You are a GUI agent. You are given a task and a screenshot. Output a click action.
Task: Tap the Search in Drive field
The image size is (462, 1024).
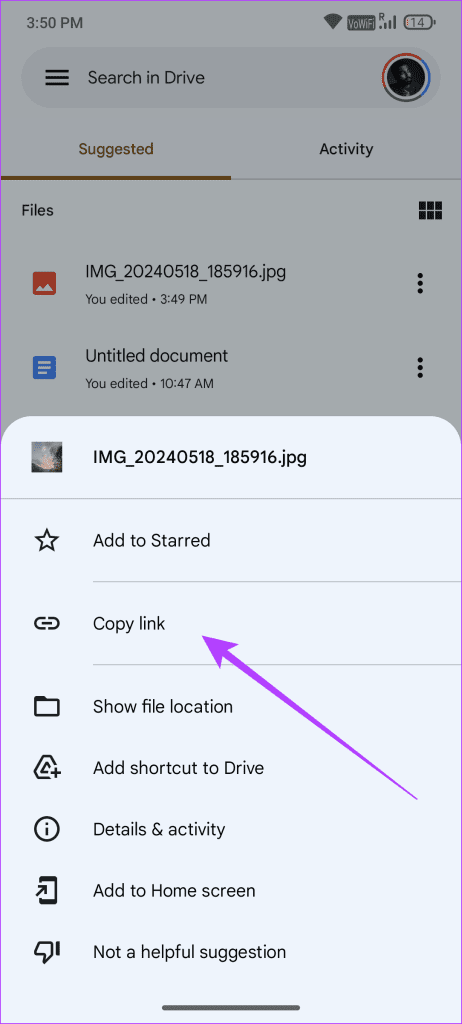click(231, 78)
